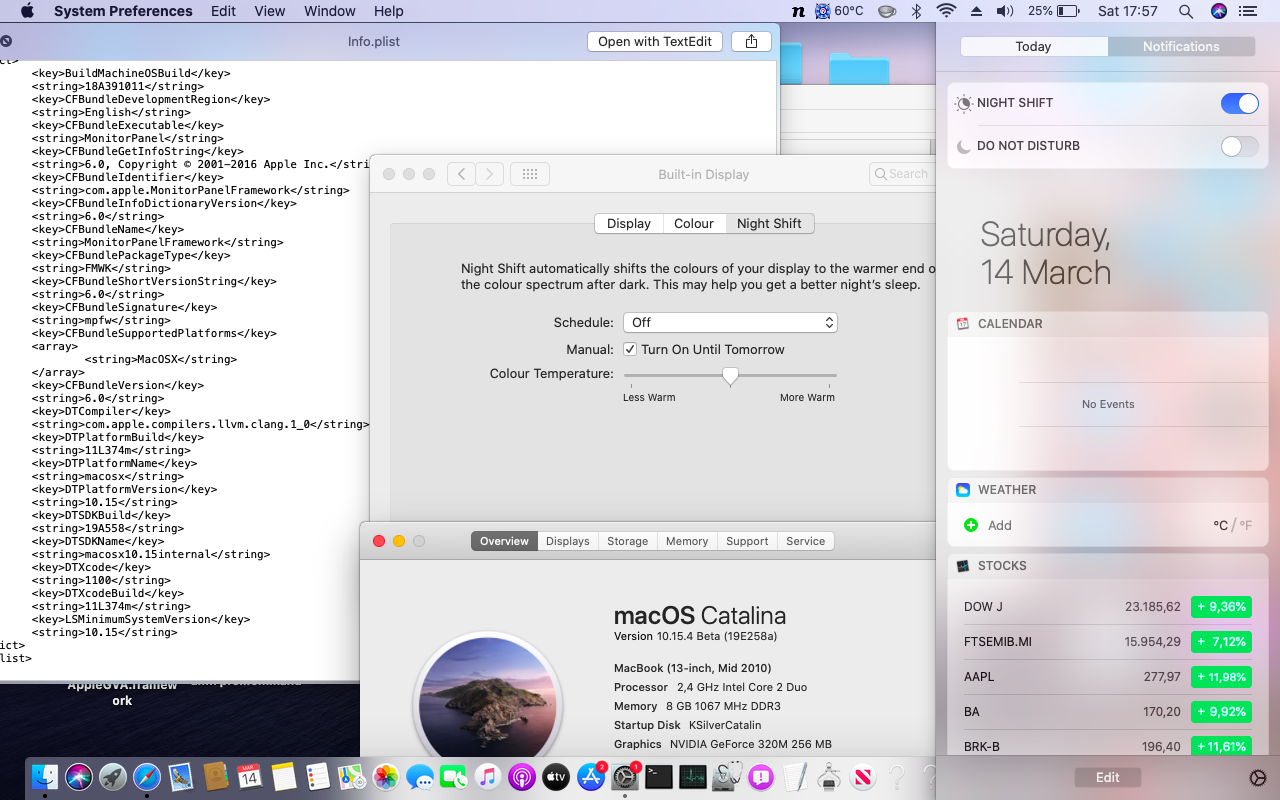
Task: Open the View menu
Action: pyautogui.click(x=270, y=11)
